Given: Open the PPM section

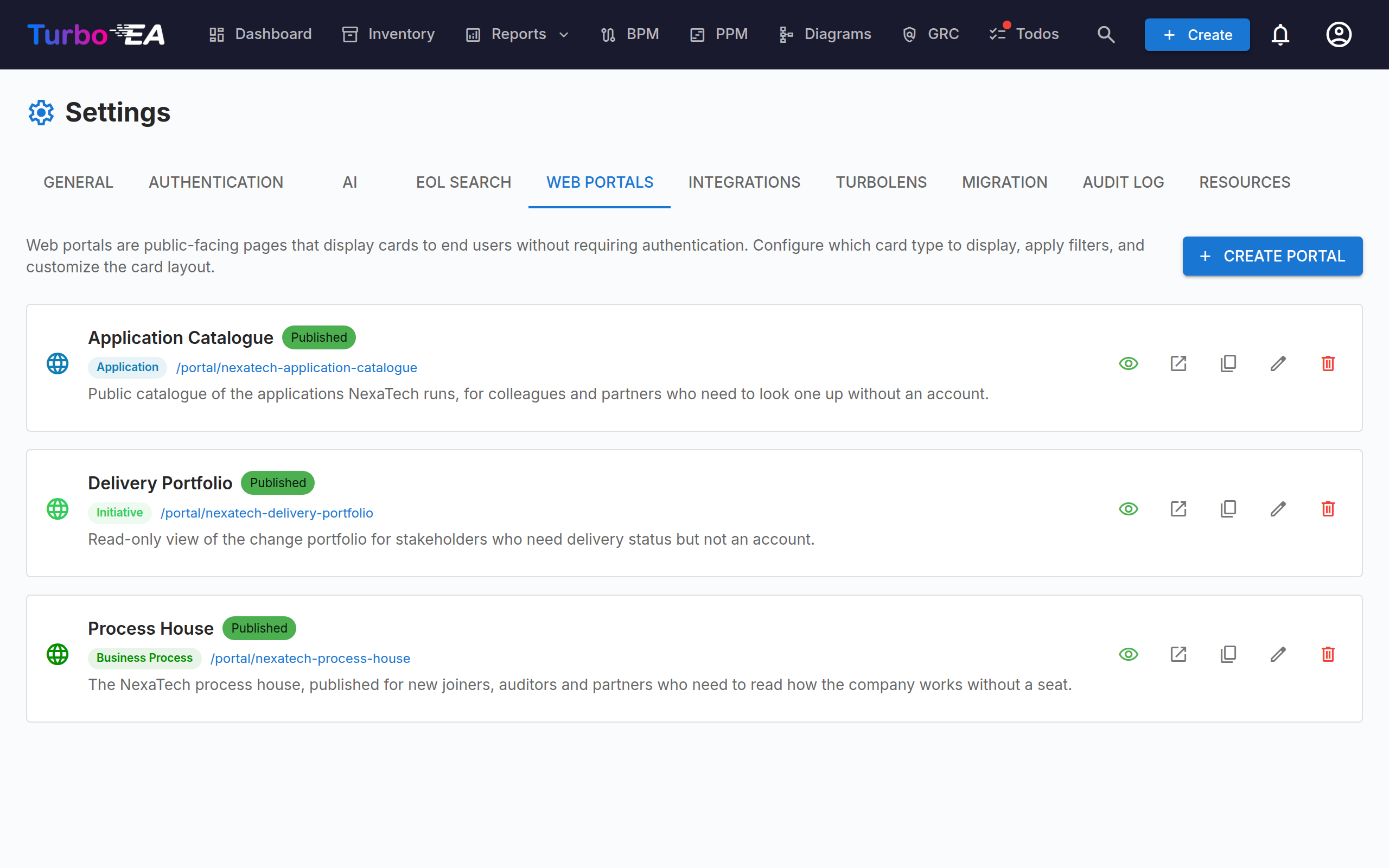Looking at the screenshot, I should click(x=718, y=34).
